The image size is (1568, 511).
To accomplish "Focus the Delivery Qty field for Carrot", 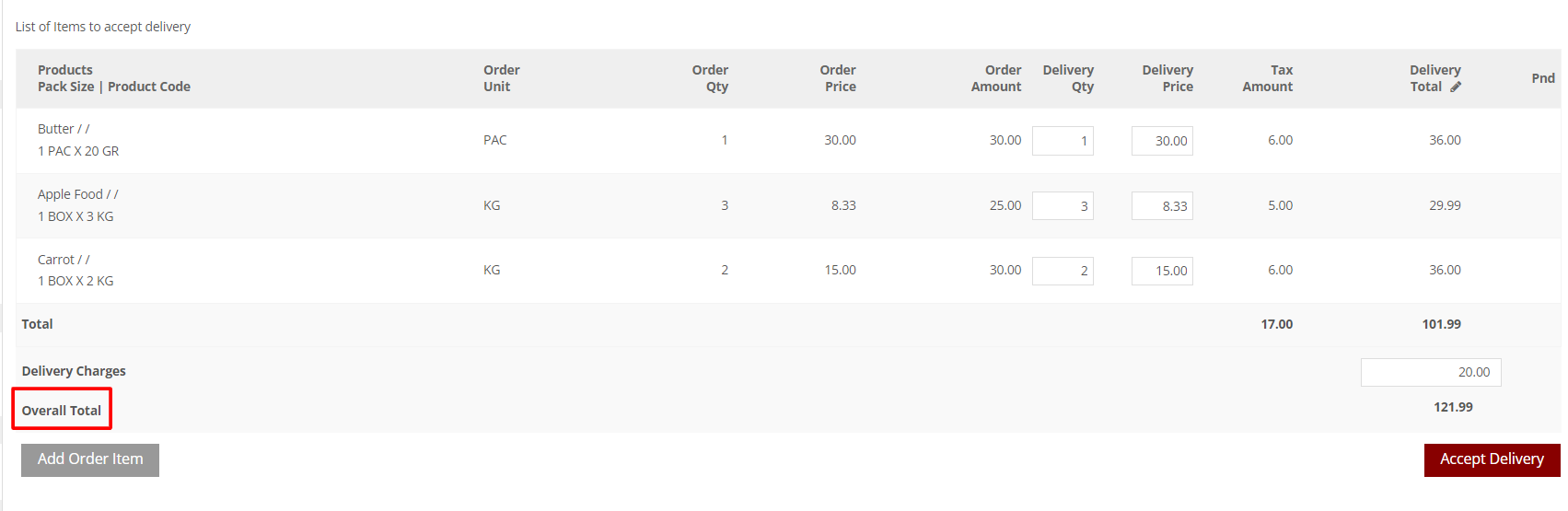I will (1063, 271).
